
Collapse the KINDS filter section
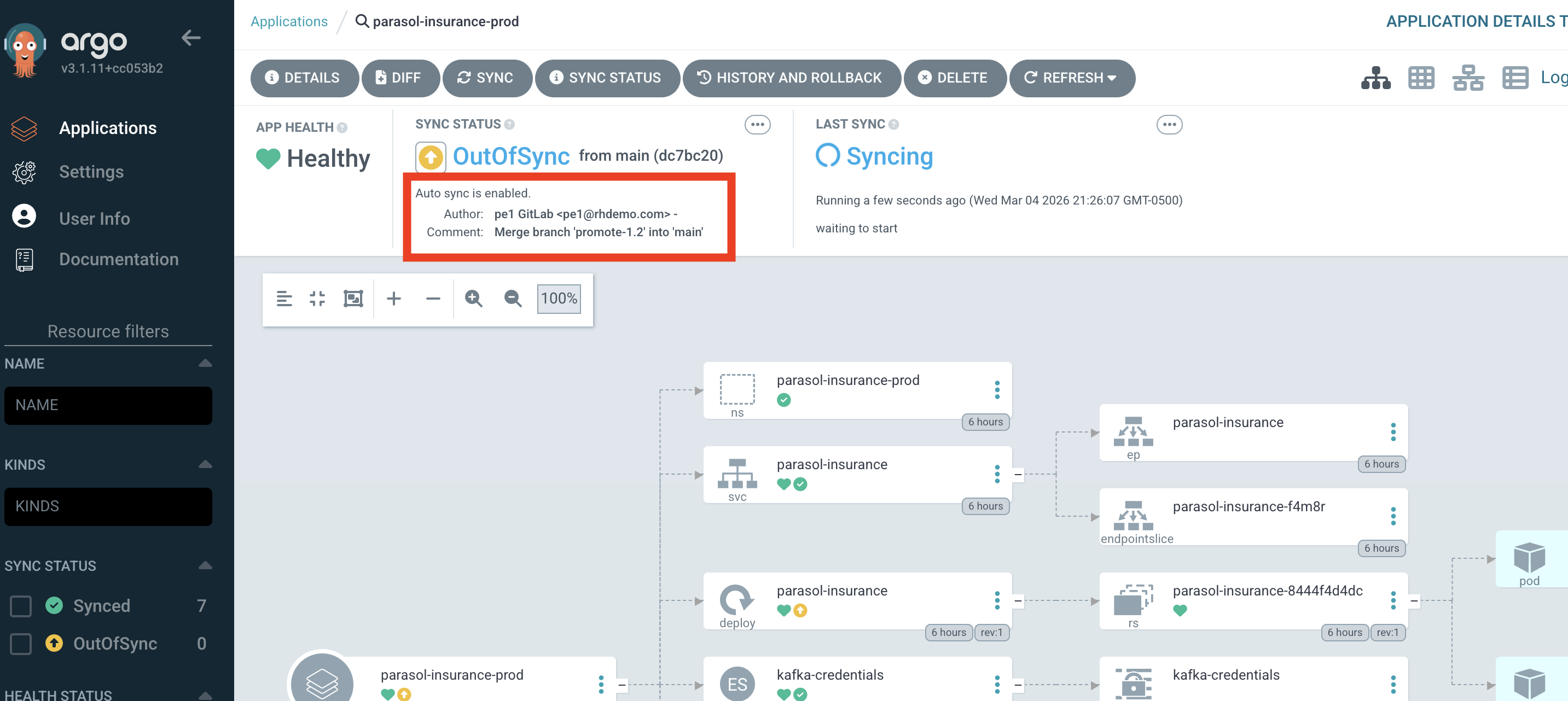[x=205, y=464]
